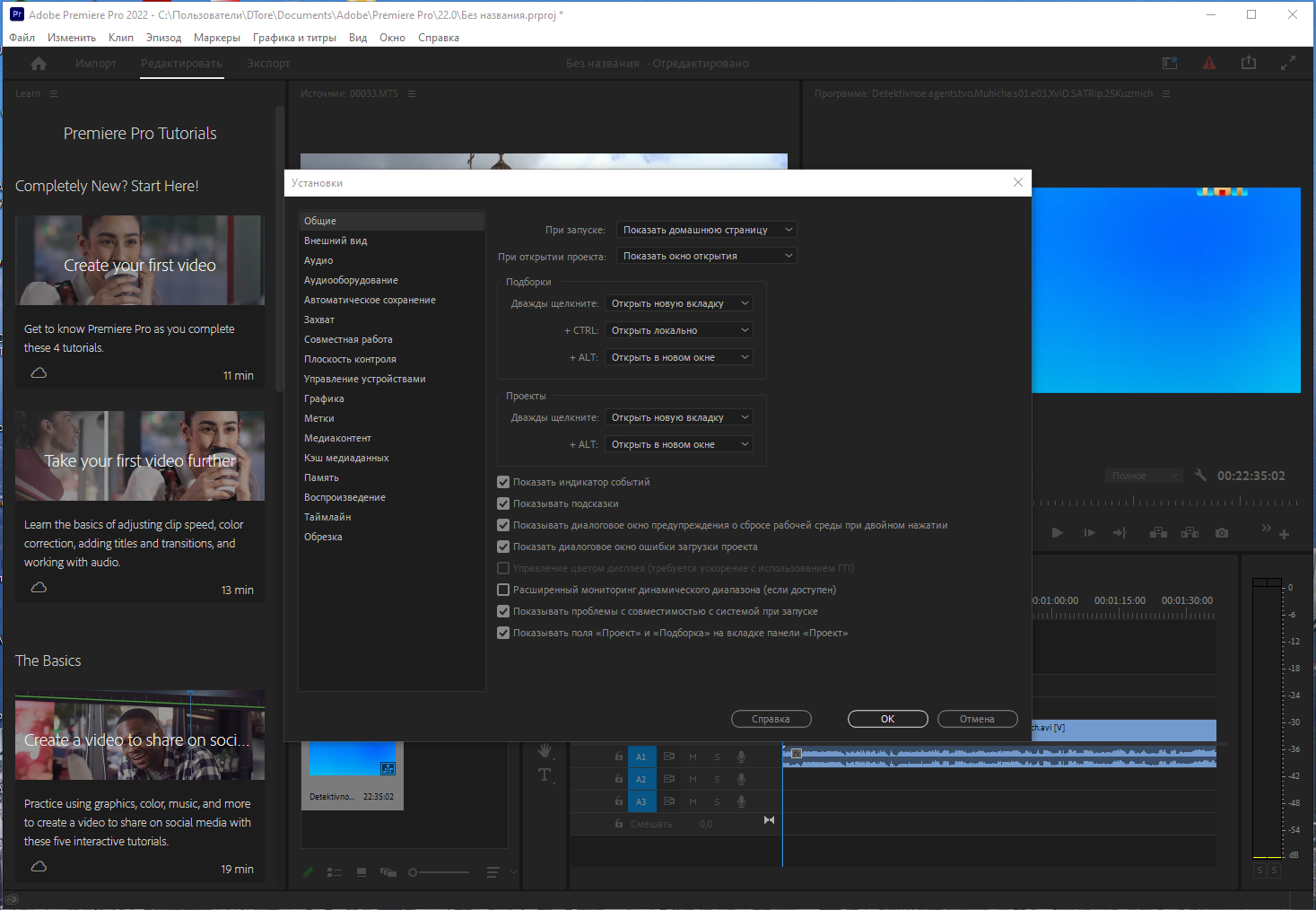This screenshot has width=1316, height=910.
Task: Click the Lift button in Program monitor
Action: [x=1158, y=533]
